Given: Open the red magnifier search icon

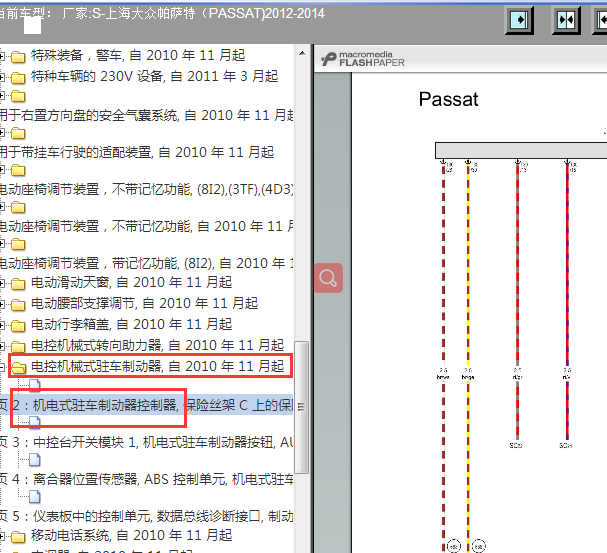Looking at the screenshot, I should [x=328, y=278].
